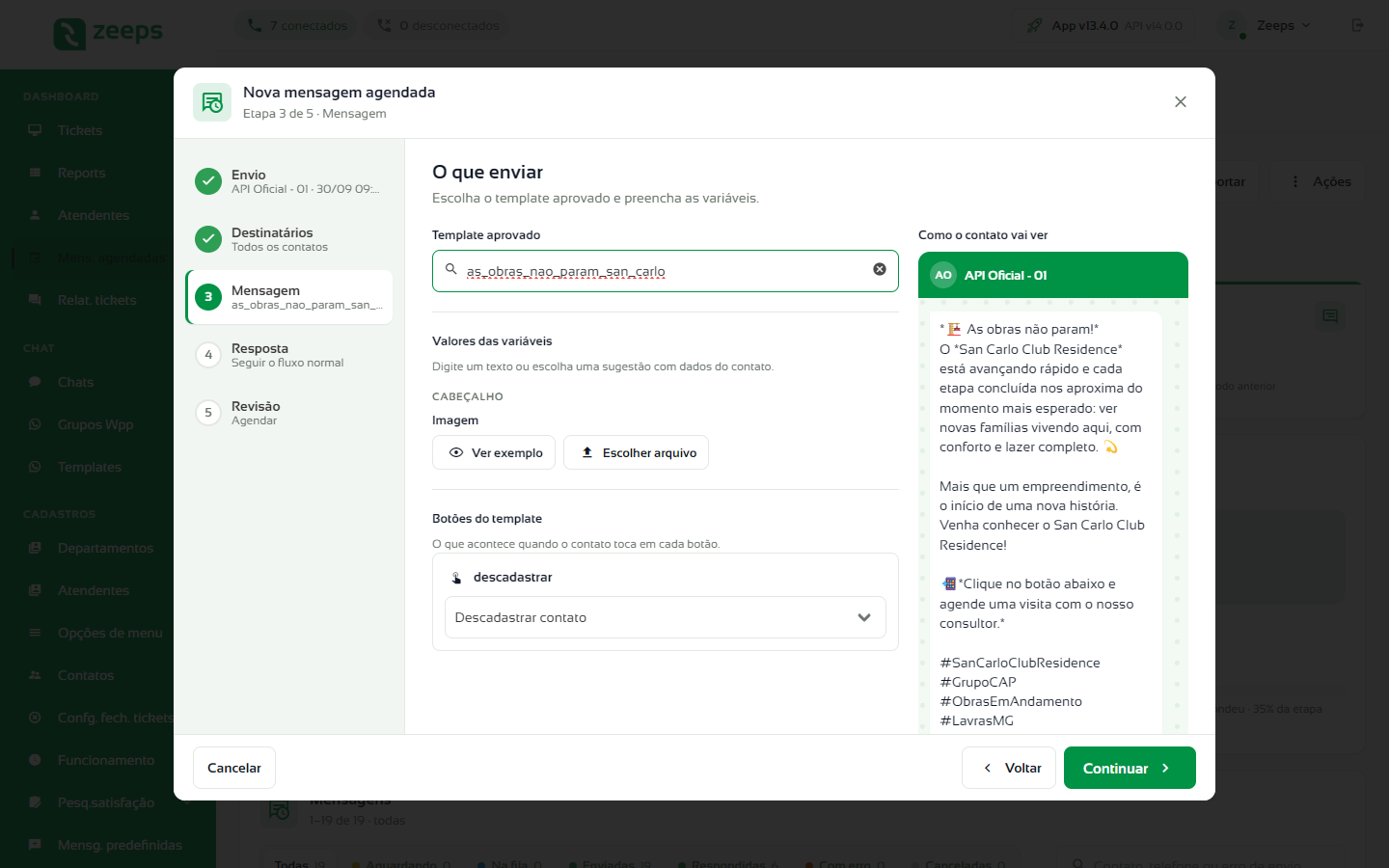Open the Destinatários step
Screen dimensions: 1389x868
click(289, 239)
